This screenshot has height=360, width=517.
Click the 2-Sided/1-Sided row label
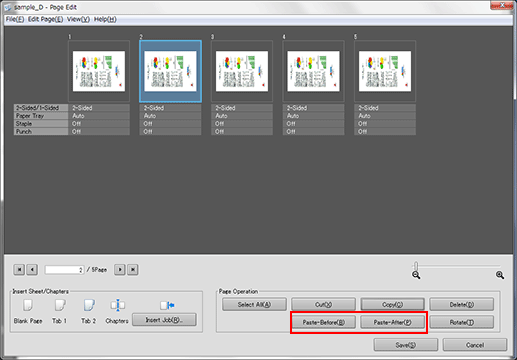tap(41, 108)
